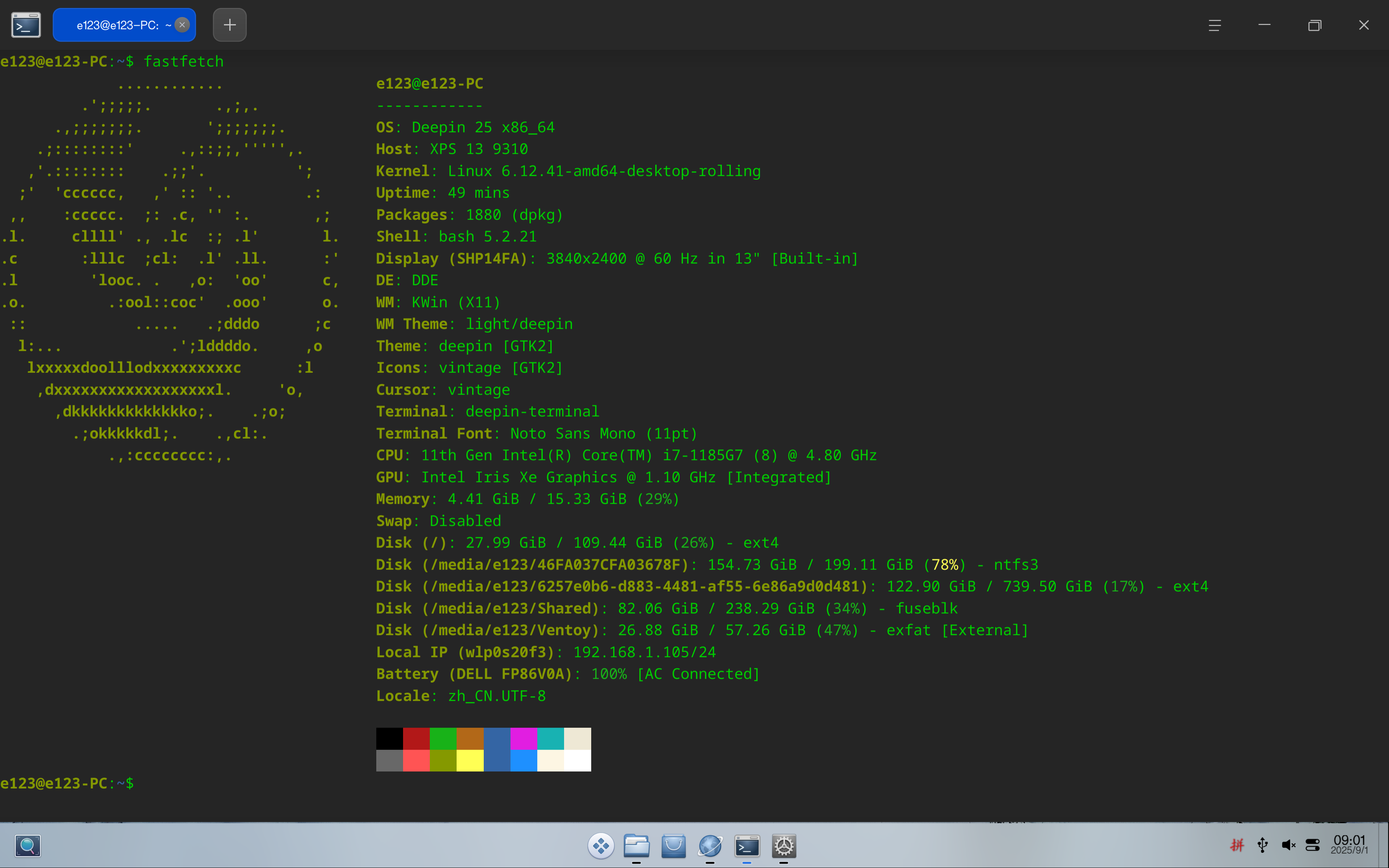The width and height of the screenshot is (1389, 868).
Task: Launch the app store shopping bag icon
Action: [x=673, y=846]
